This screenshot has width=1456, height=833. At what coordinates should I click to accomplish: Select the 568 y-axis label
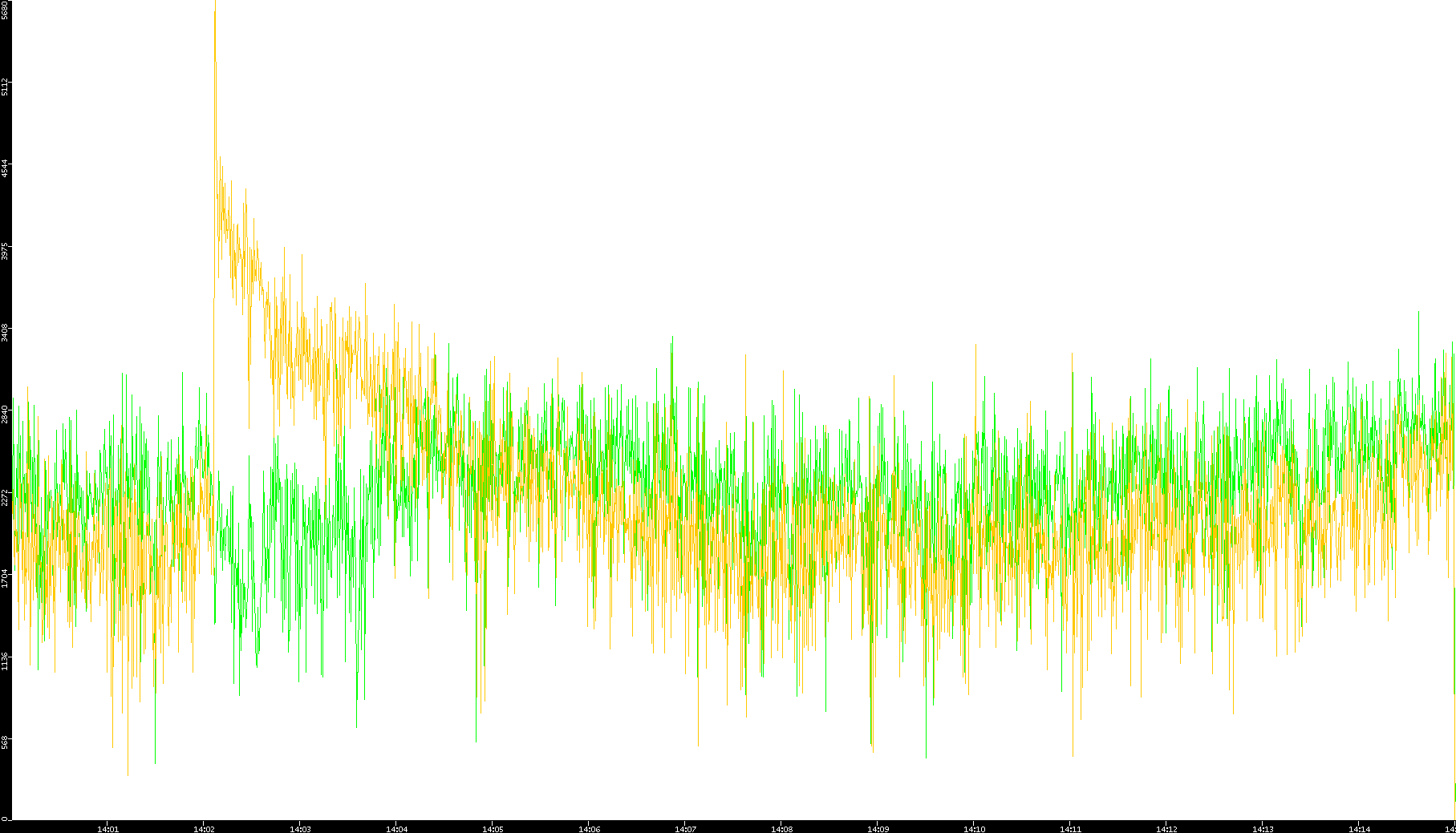pyautogui.click(x=5, y=742)
